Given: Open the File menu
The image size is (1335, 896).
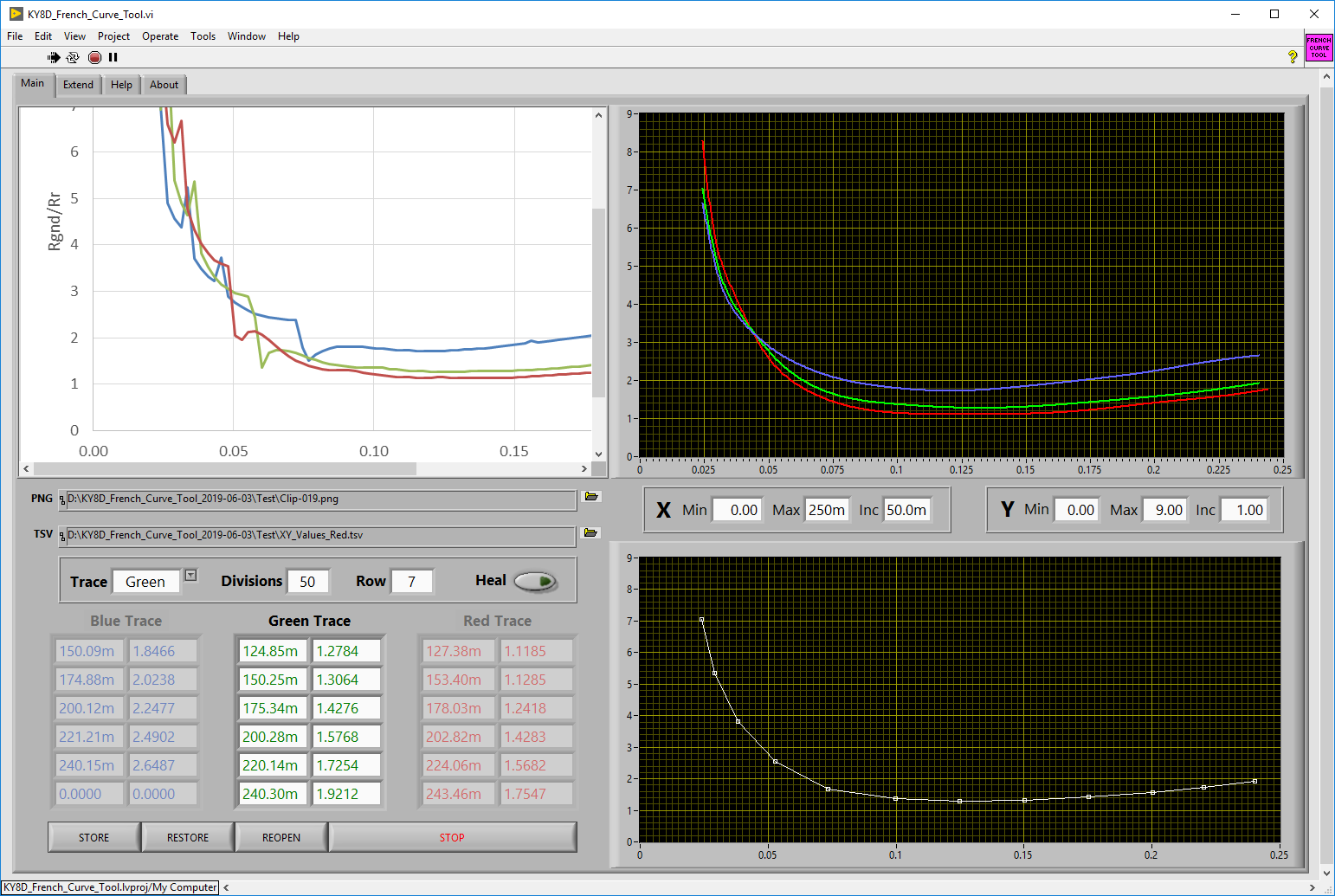Looking at the screenshot, I should point(15,36).
